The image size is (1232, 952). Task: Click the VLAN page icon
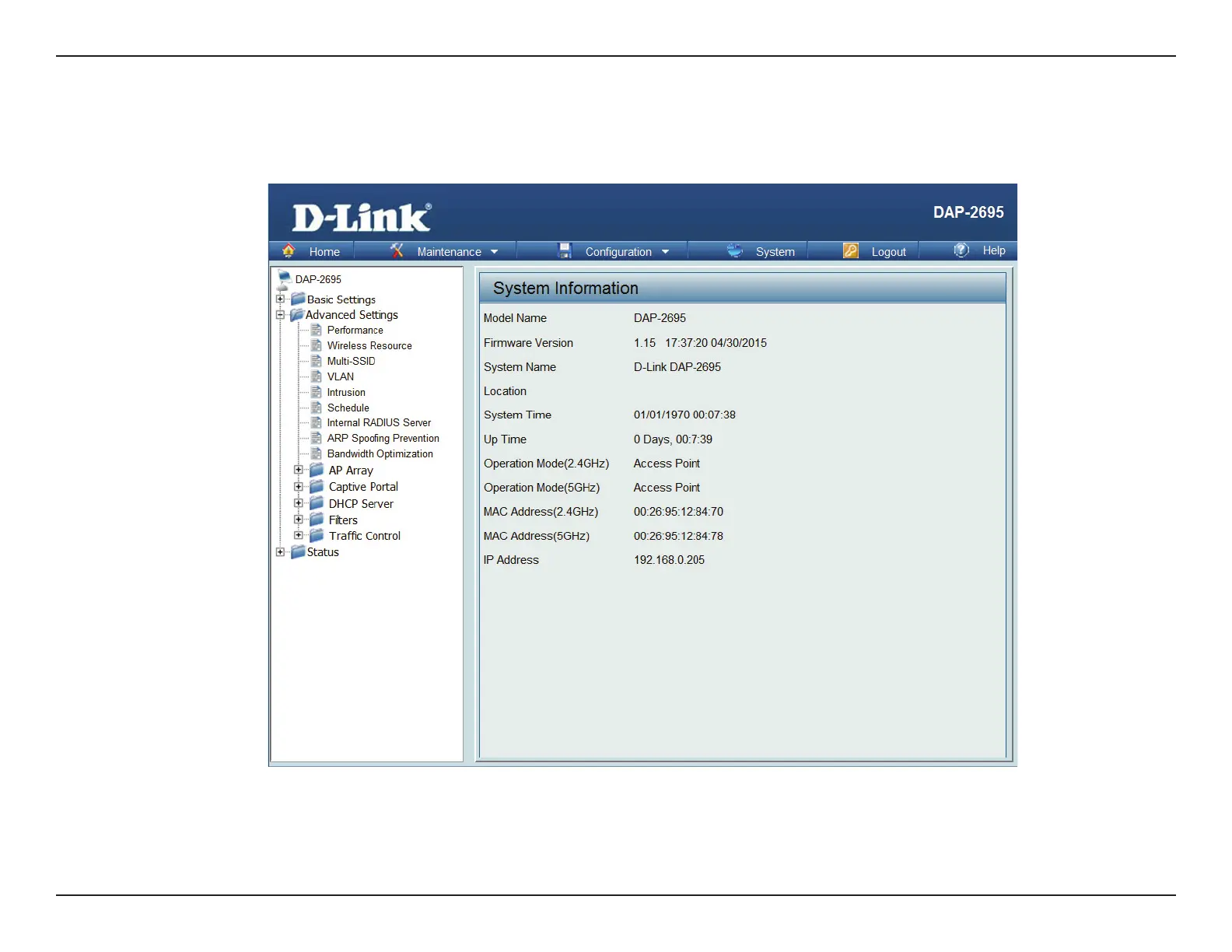(x=317, y=376)
